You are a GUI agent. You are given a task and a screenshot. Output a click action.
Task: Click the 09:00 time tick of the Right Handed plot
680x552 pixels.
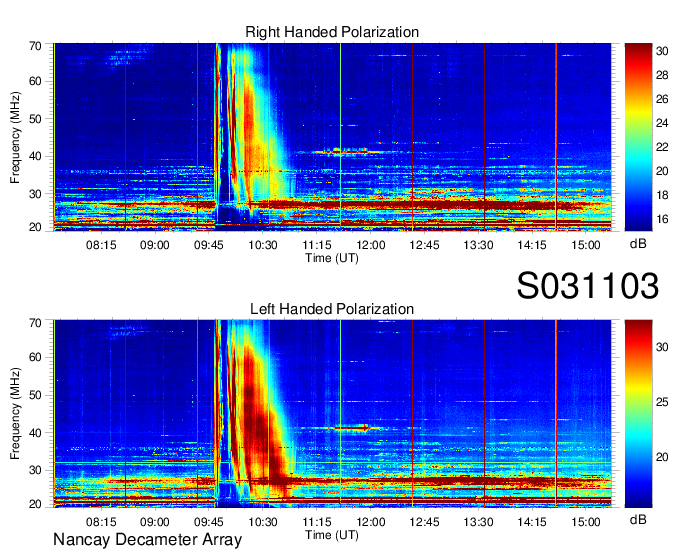pyautogui.click(x=154, y=245)
